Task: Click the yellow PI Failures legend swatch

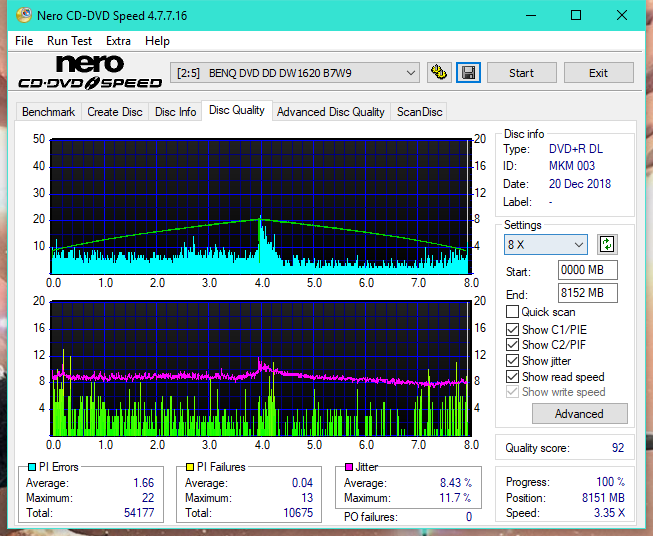Action: pyautogui.click(x=190, y=467)
